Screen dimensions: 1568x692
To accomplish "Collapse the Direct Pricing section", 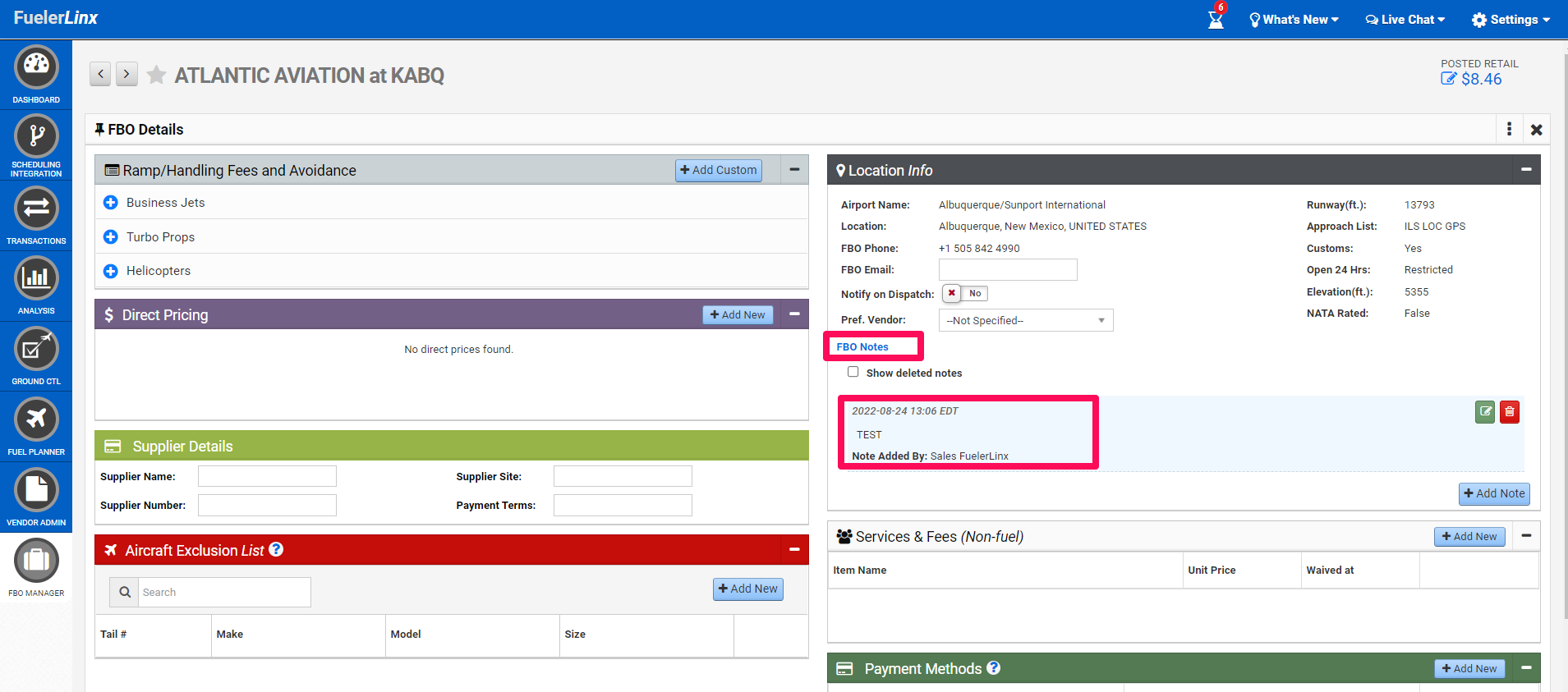I will (794, 314).
